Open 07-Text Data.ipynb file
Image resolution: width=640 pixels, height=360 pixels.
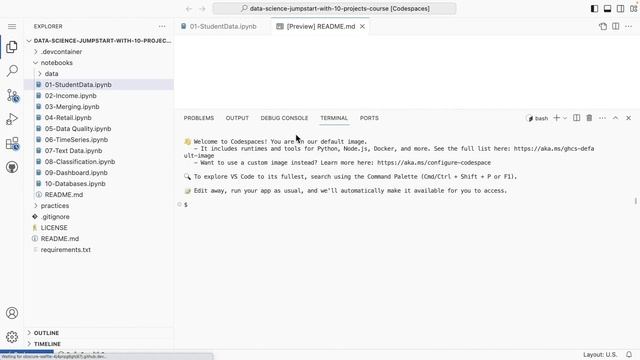tap(99, 151)
